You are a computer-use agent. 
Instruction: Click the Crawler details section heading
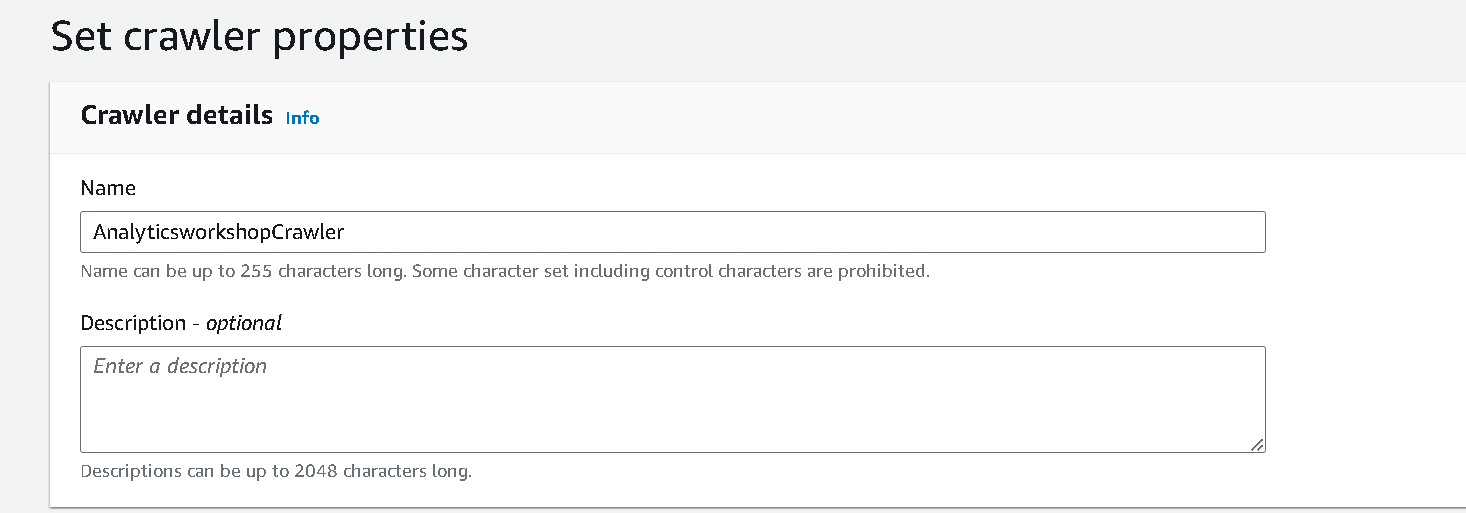coord(177,115)
